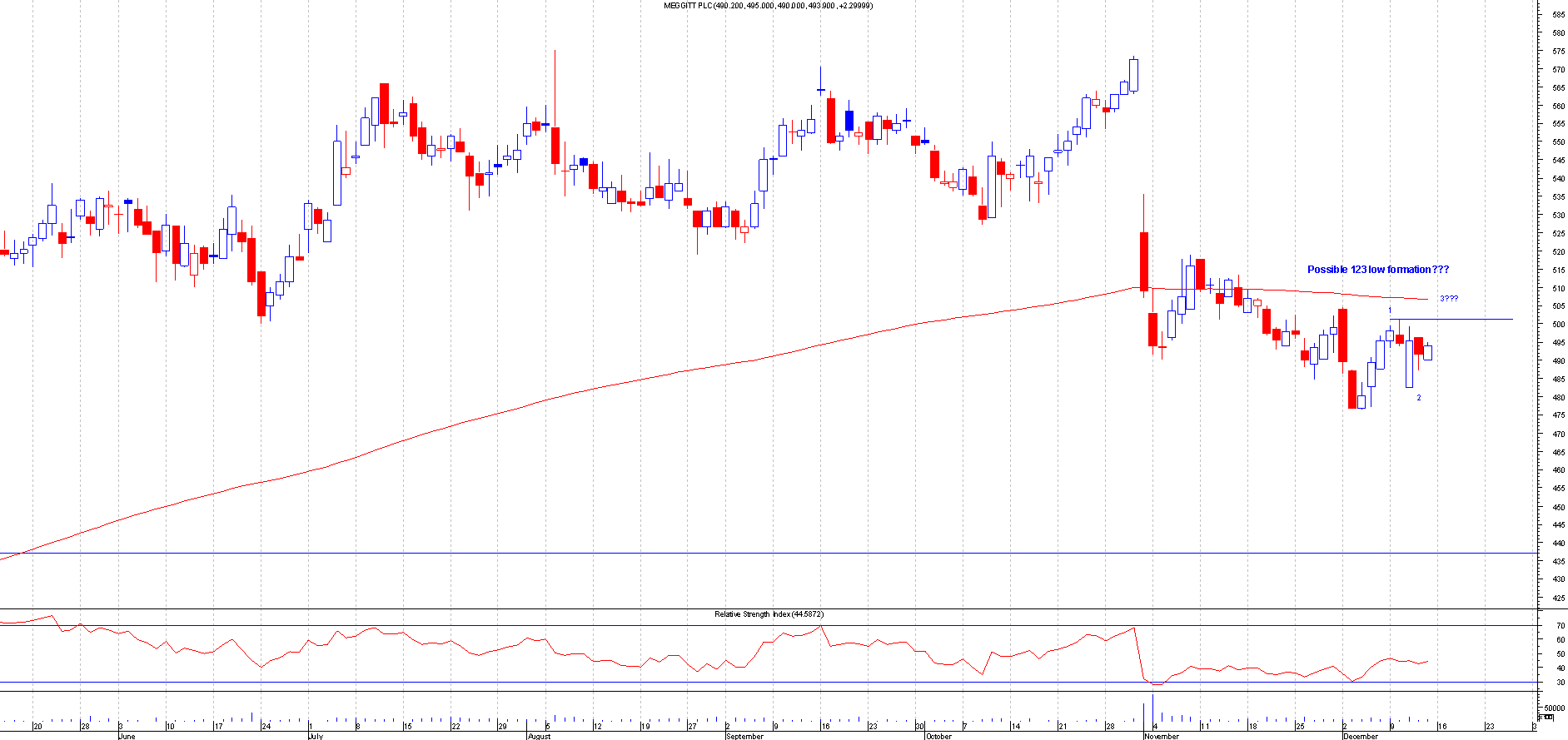
Task: Click the July label on the date axis
Action: (315, 737)
